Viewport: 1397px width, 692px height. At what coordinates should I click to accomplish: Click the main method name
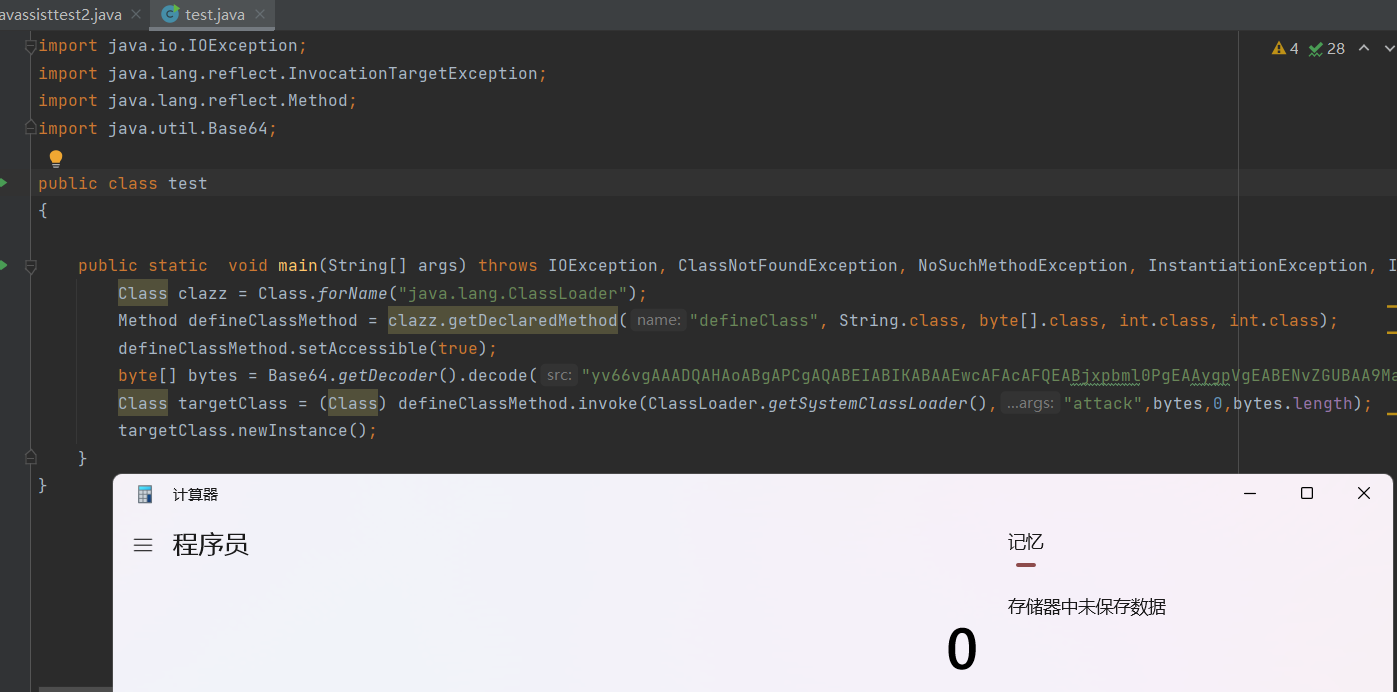click(x=298, y=266)
